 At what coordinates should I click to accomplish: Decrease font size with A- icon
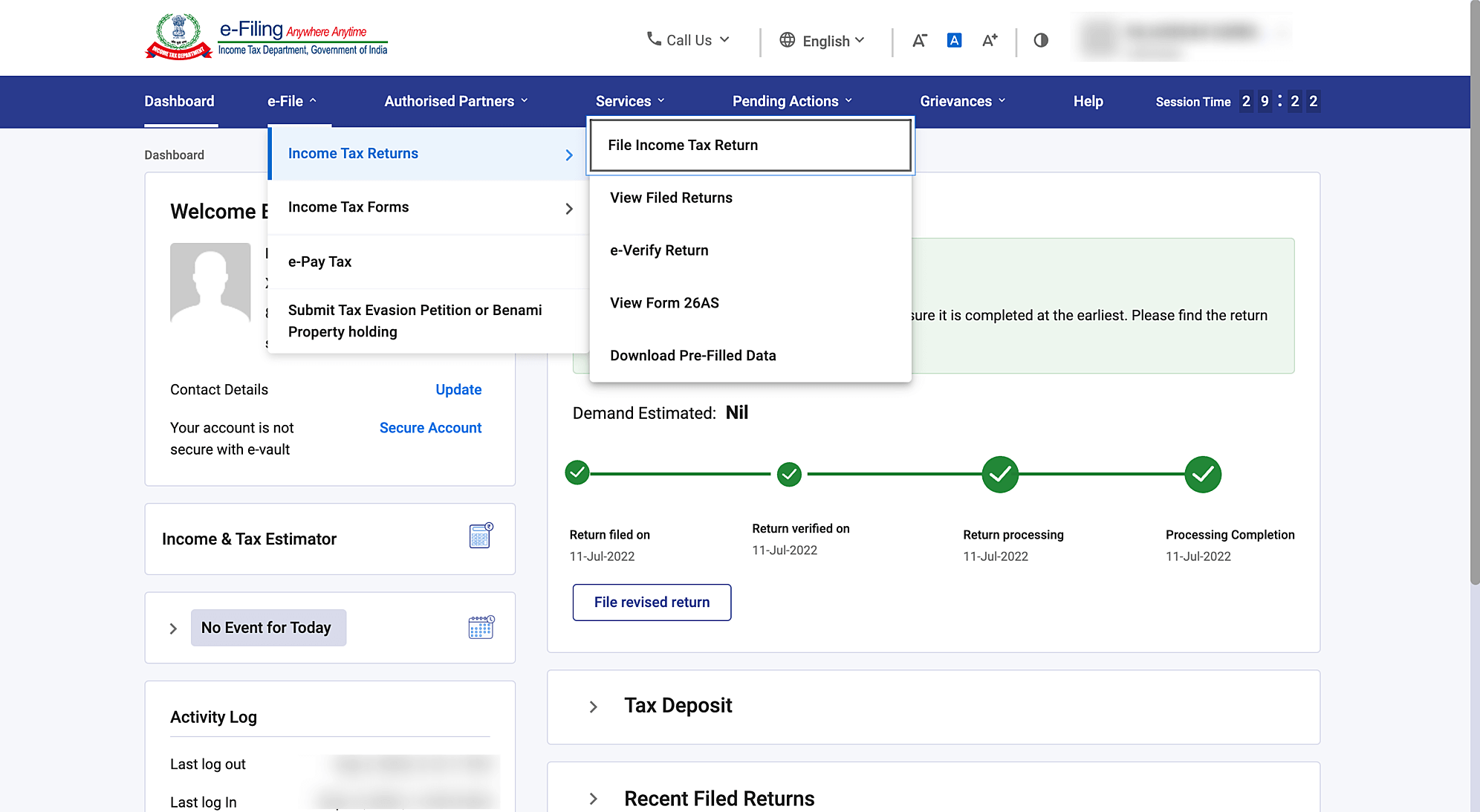pos(920,40)
